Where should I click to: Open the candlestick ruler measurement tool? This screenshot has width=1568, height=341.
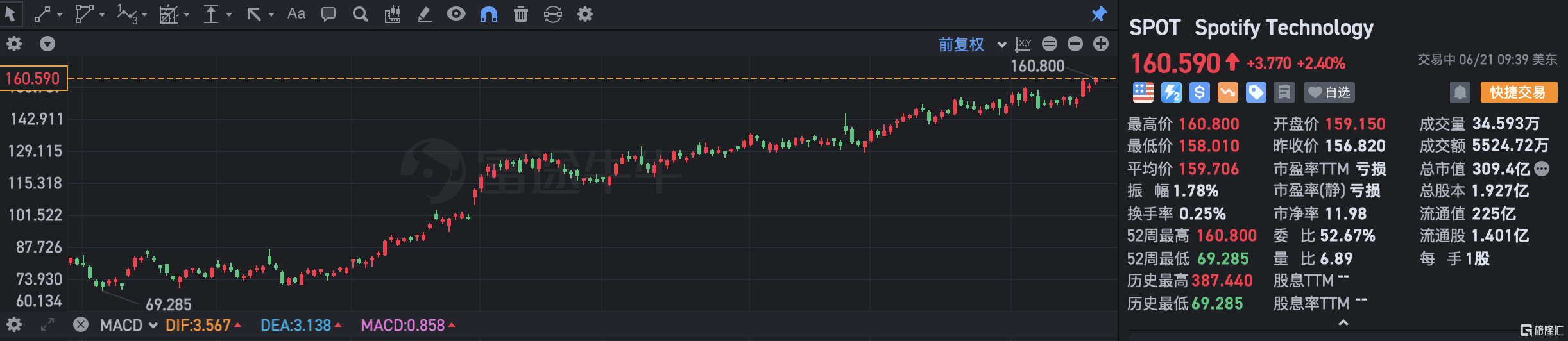[393, 14]
